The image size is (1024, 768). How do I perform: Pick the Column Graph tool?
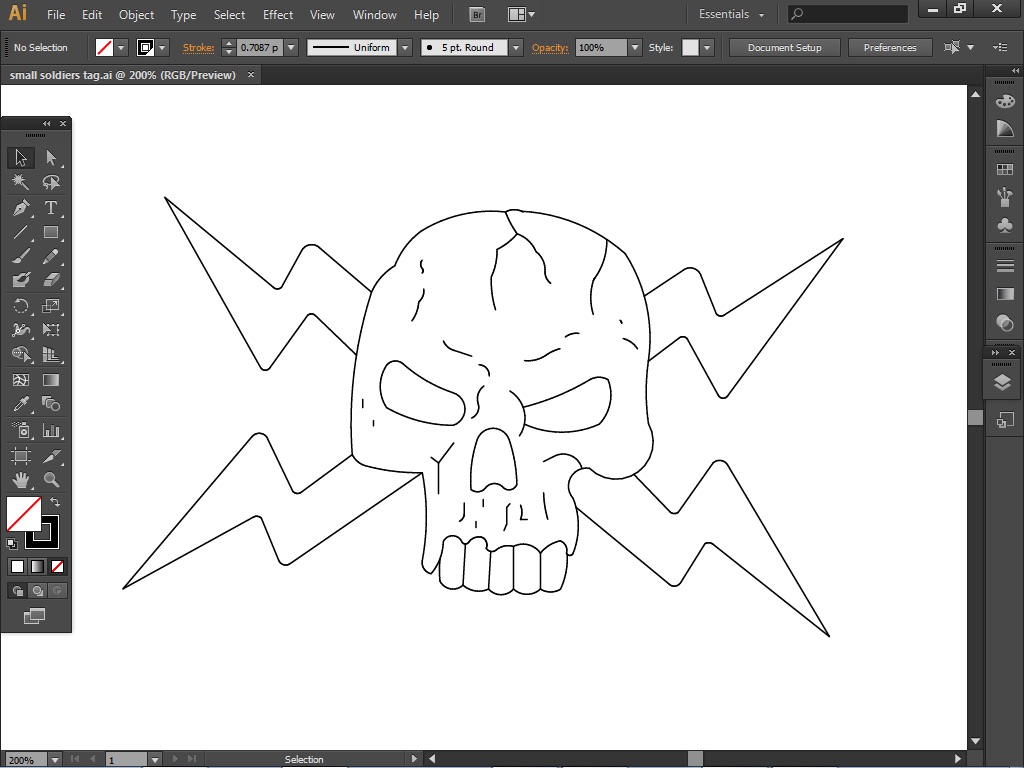pos(51,430)
